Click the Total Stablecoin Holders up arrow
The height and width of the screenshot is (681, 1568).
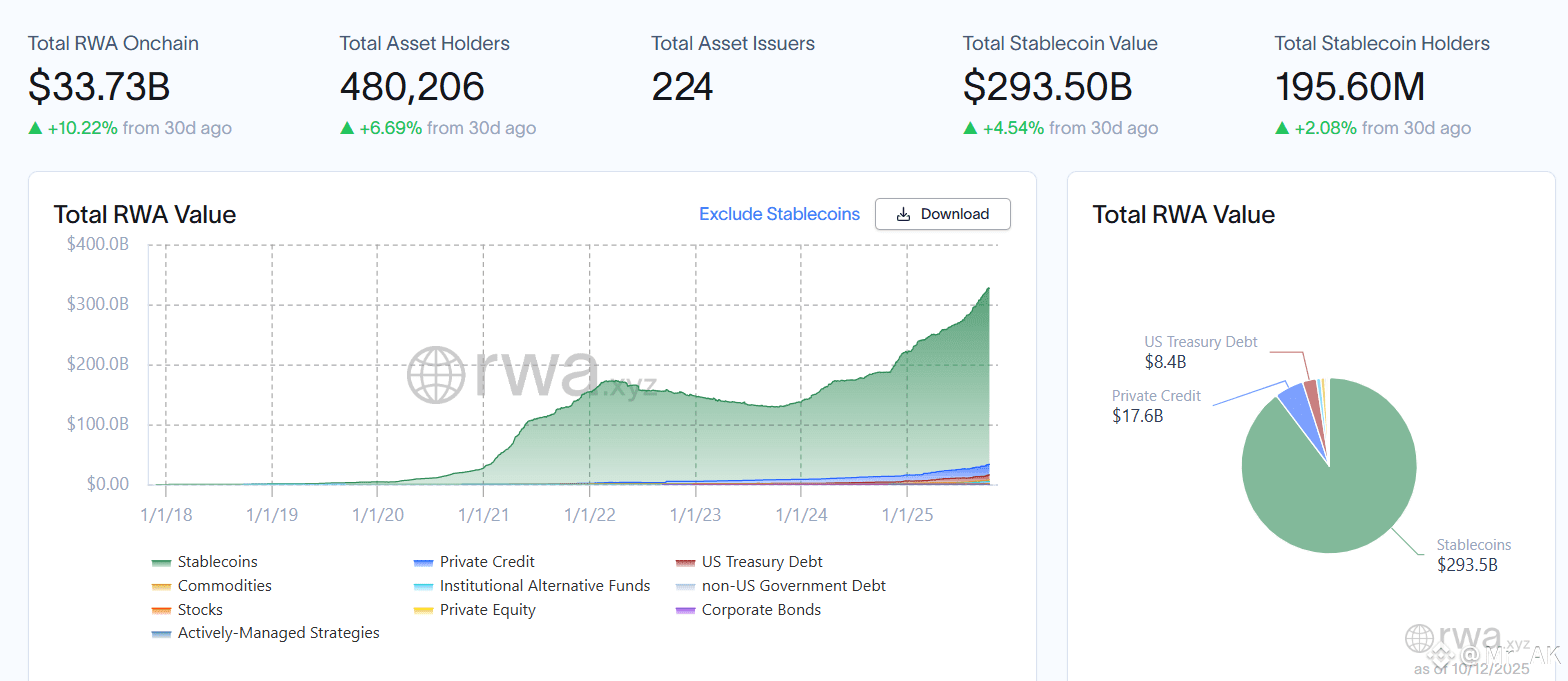point(1282,128)
